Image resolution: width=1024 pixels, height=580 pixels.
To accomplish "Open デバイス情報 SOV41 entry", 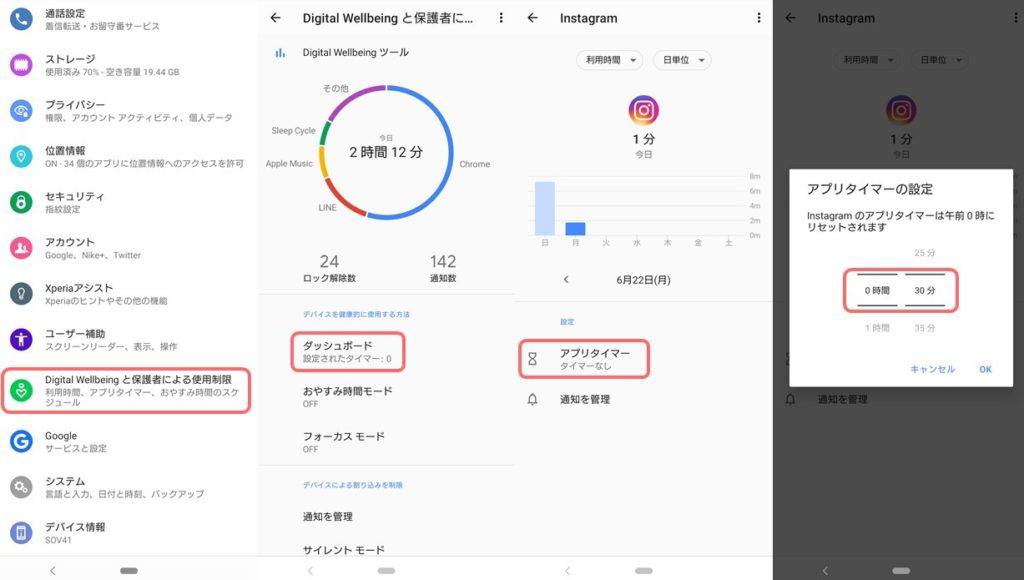I will 129,533.
